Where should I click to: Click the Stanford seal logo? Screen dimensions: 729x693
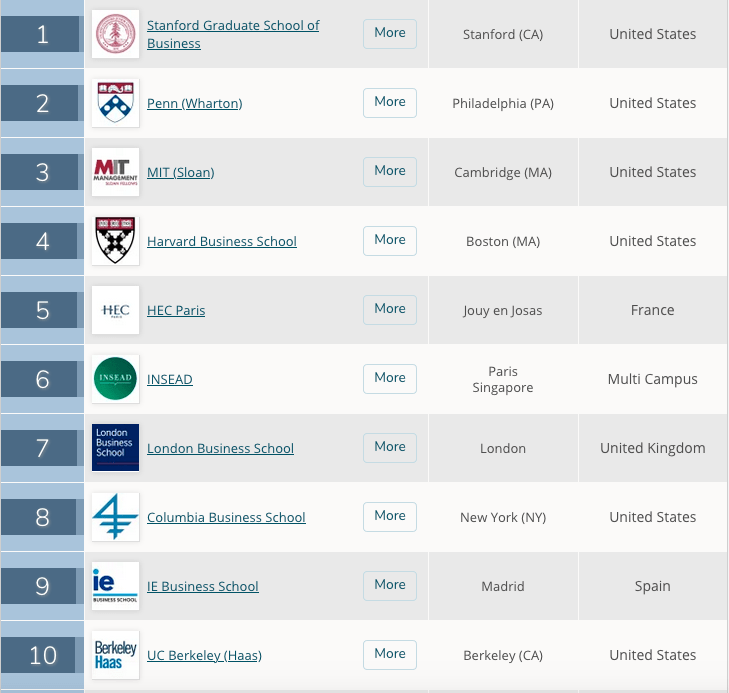[x=115, y=34]
